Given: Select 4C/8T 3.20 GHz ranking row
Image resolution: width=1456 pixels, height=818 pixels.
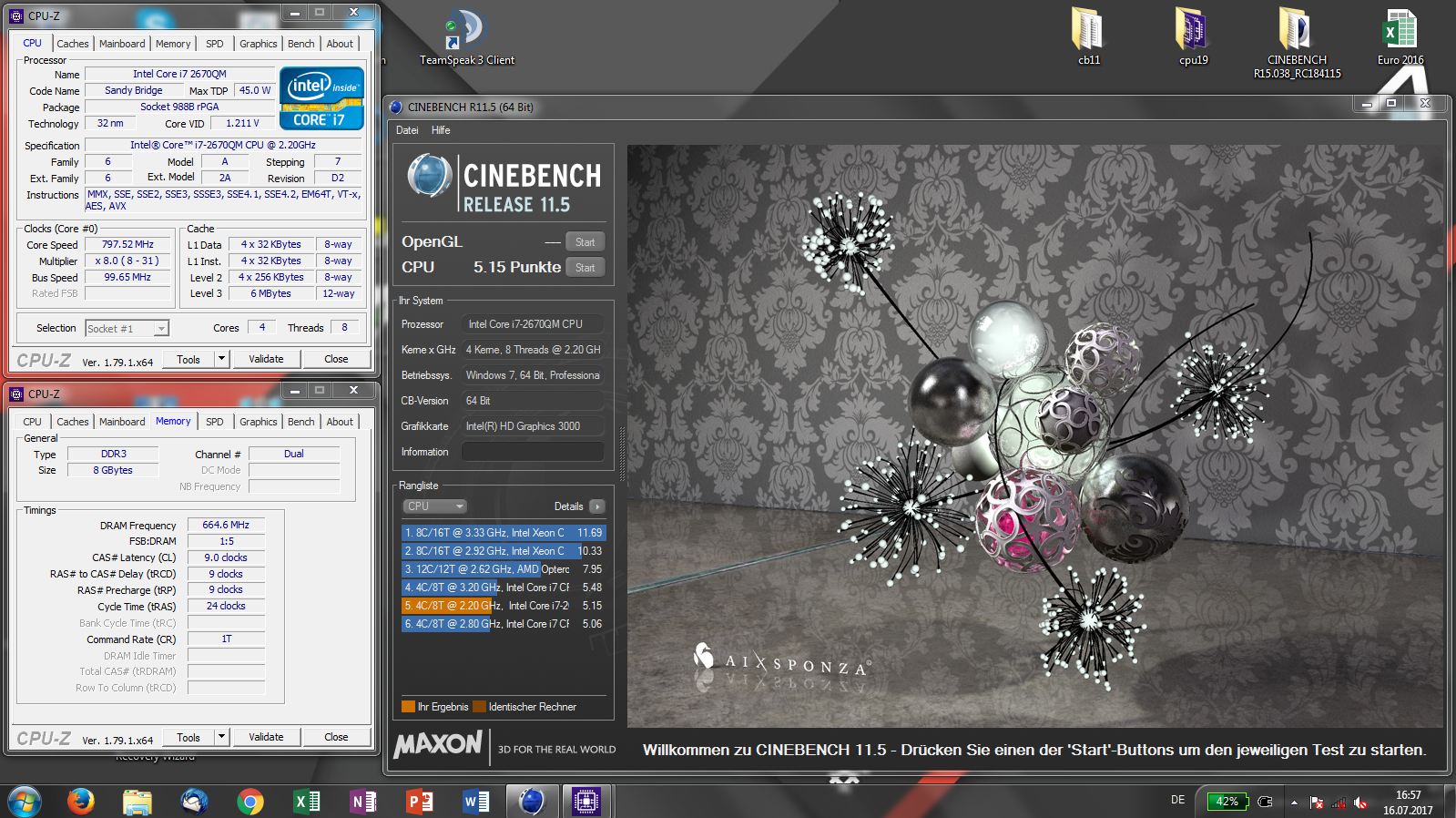Looking at the screenshot, I should pyautogui.click(x=503, y=588).
